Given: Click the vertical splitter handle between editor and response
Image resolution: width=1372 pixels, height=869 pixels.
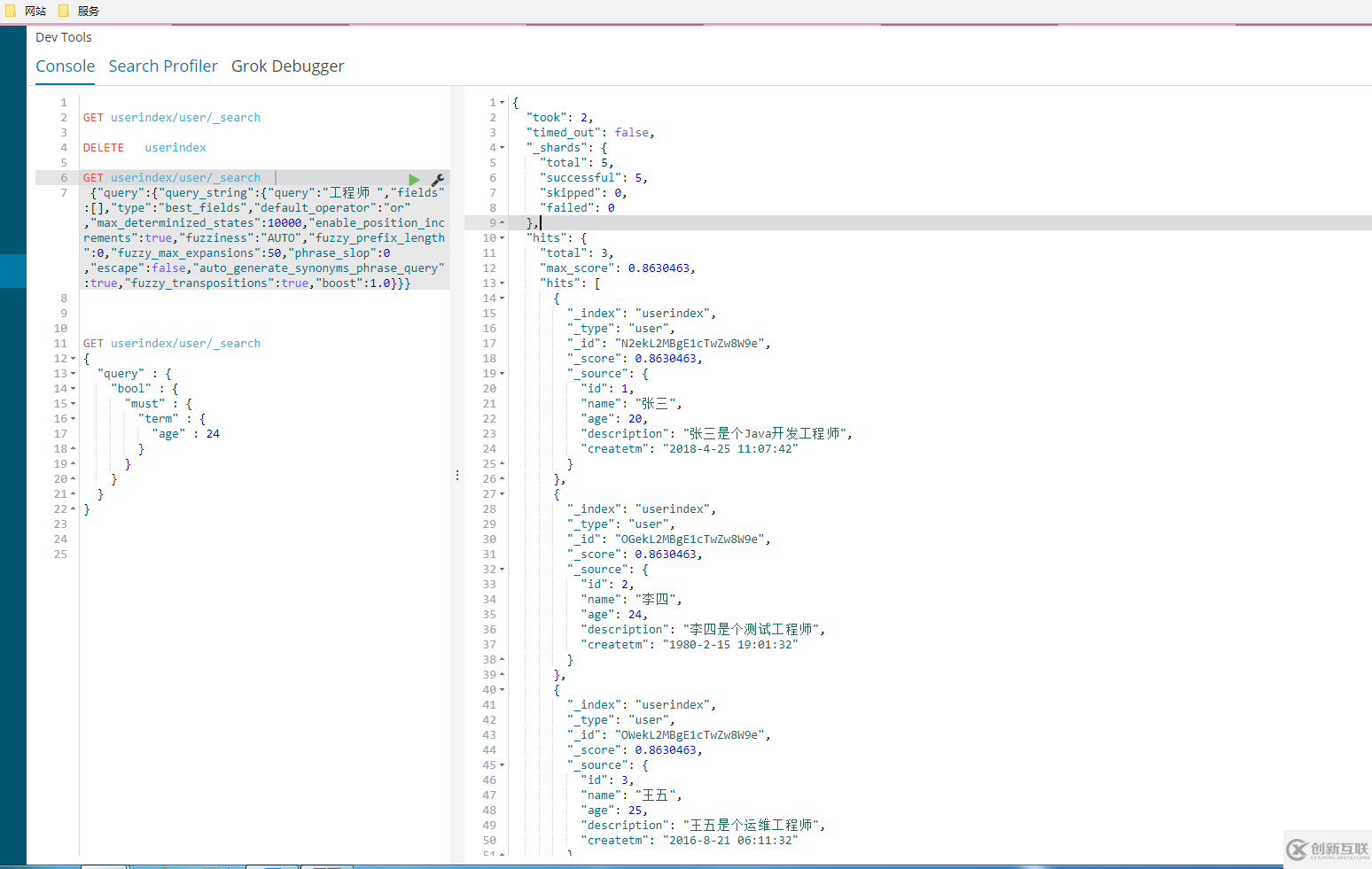Looking at the screenshot, I should pyautogui.click(x=457, y=476).
